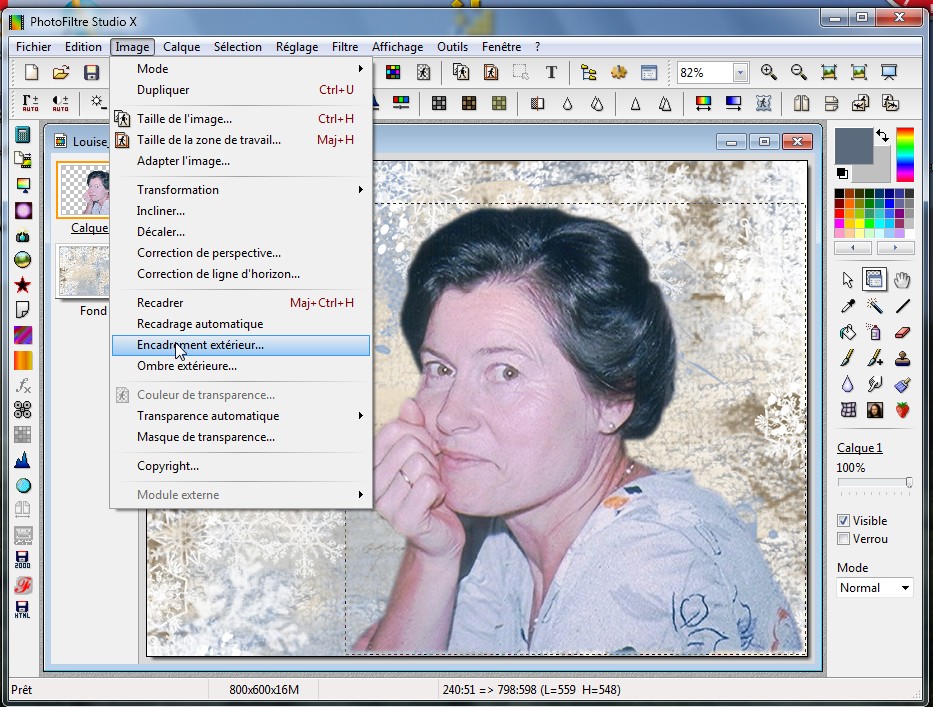Select the blur water drop tool
The width and height of the screenshot is (933, 707).
coord(847,384)
